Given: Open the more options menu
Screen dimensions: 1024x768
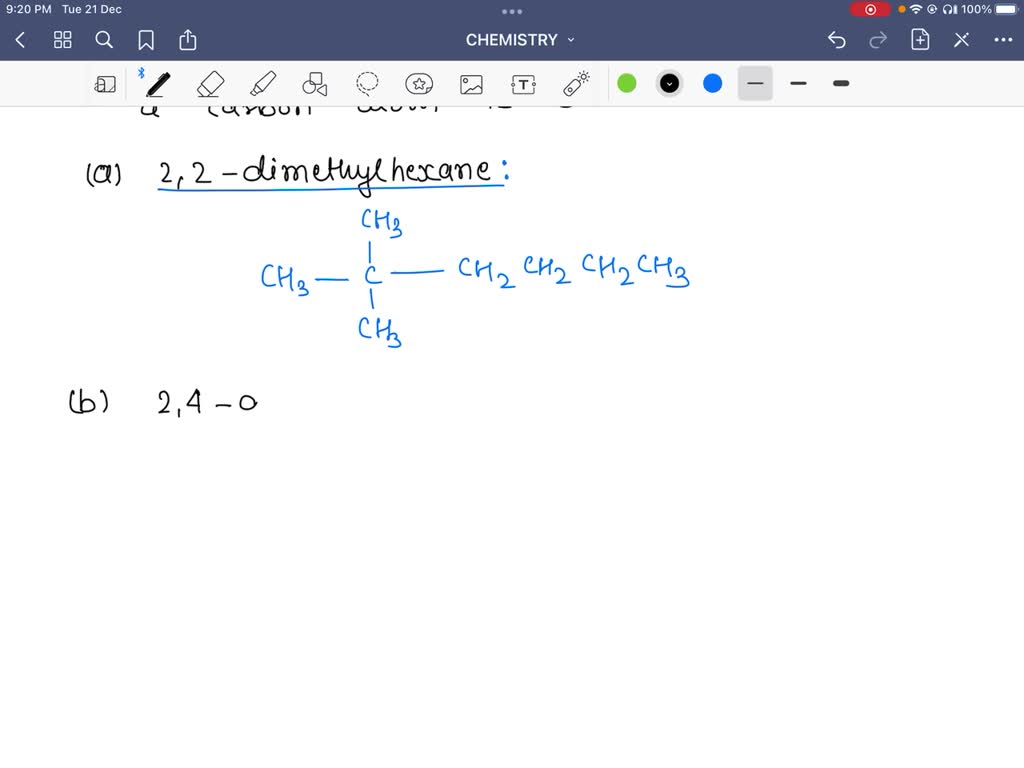Looking at the screenshot, I should click(x=1004, y=40).
